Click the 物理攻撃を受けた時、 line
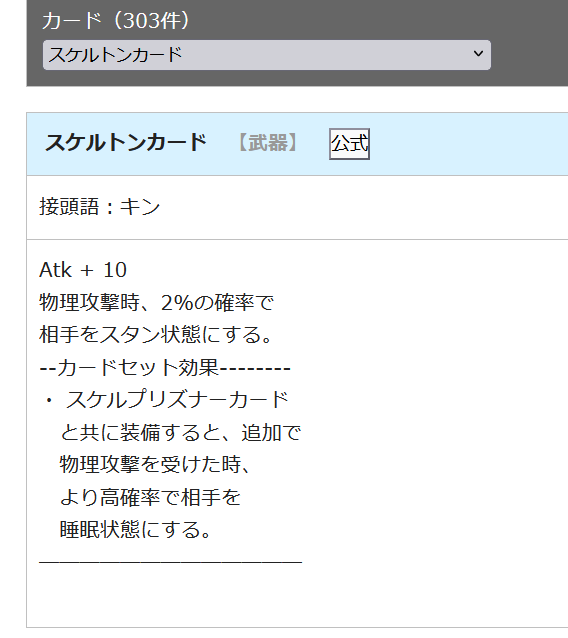This screenshot has height=638, width=568. (x=155, y=464)
